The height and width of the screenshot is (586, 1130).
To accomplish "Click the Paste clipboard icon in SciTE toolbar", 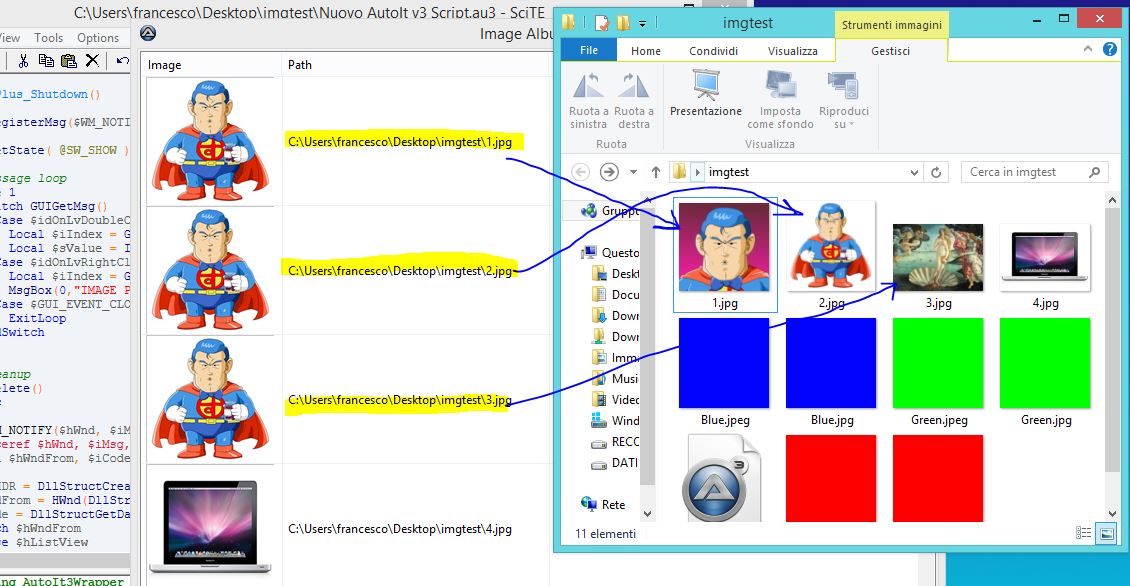I will [x=68, y=61].
